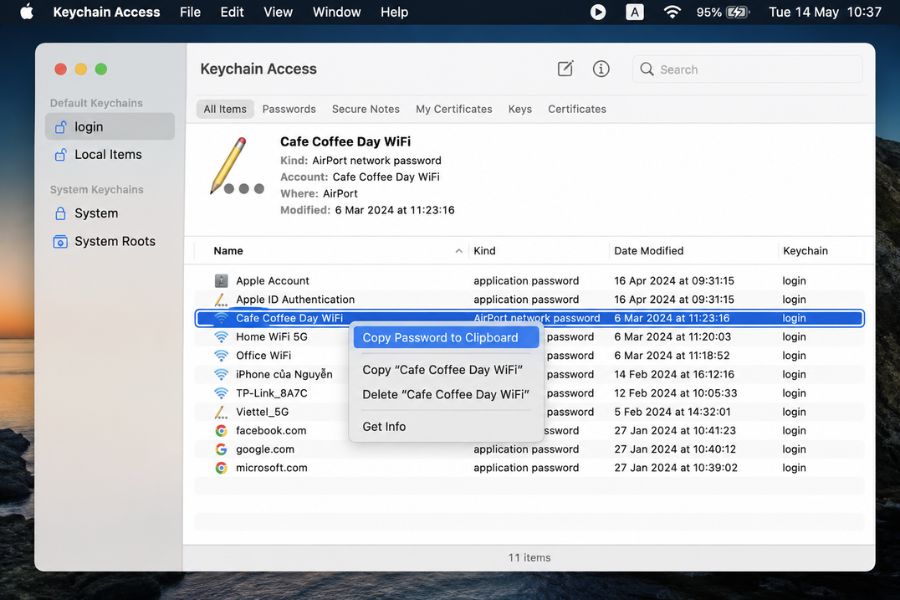900x600 pixels.
Task: Select the google.com entry name
Action: [265, 449]
